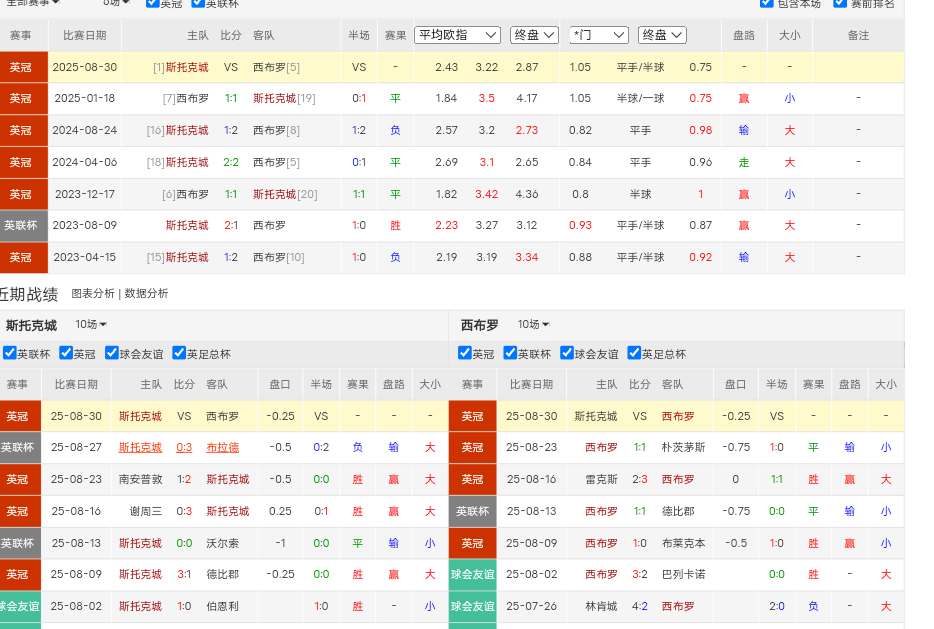The width and height of the screenshot is (934, 629).
Task: Click 25-07-26 date in 西布罗 table
Action: click(x=531, y=606)
